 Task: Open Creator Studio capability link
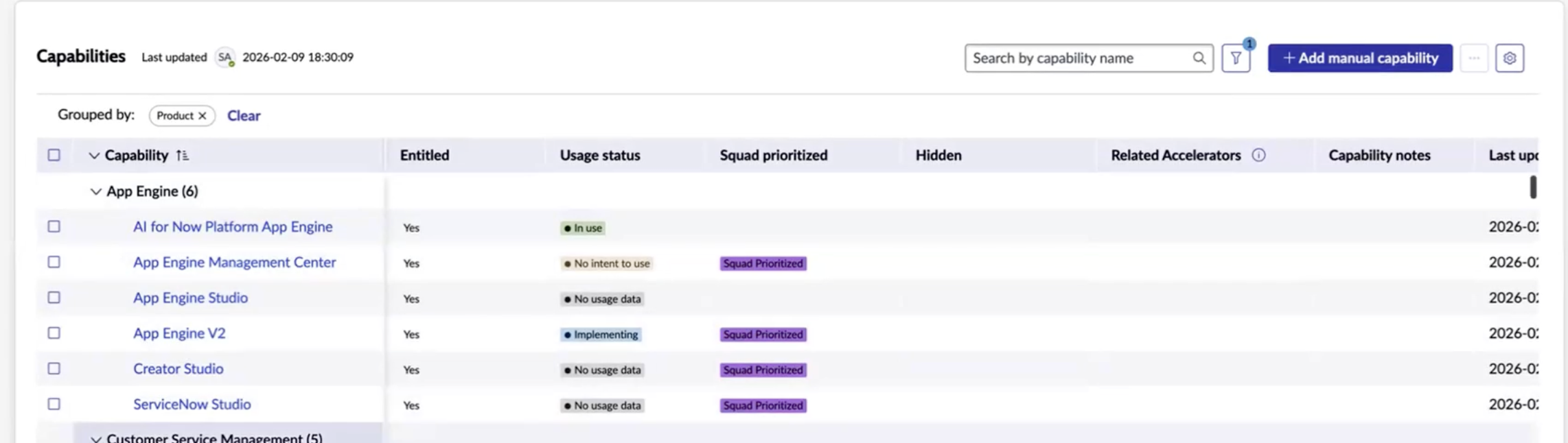(178, 369)
